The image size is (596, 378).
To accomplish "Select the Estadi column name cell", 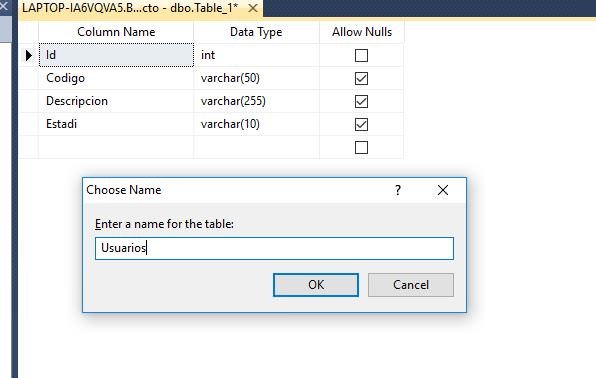I will point(116,124).
